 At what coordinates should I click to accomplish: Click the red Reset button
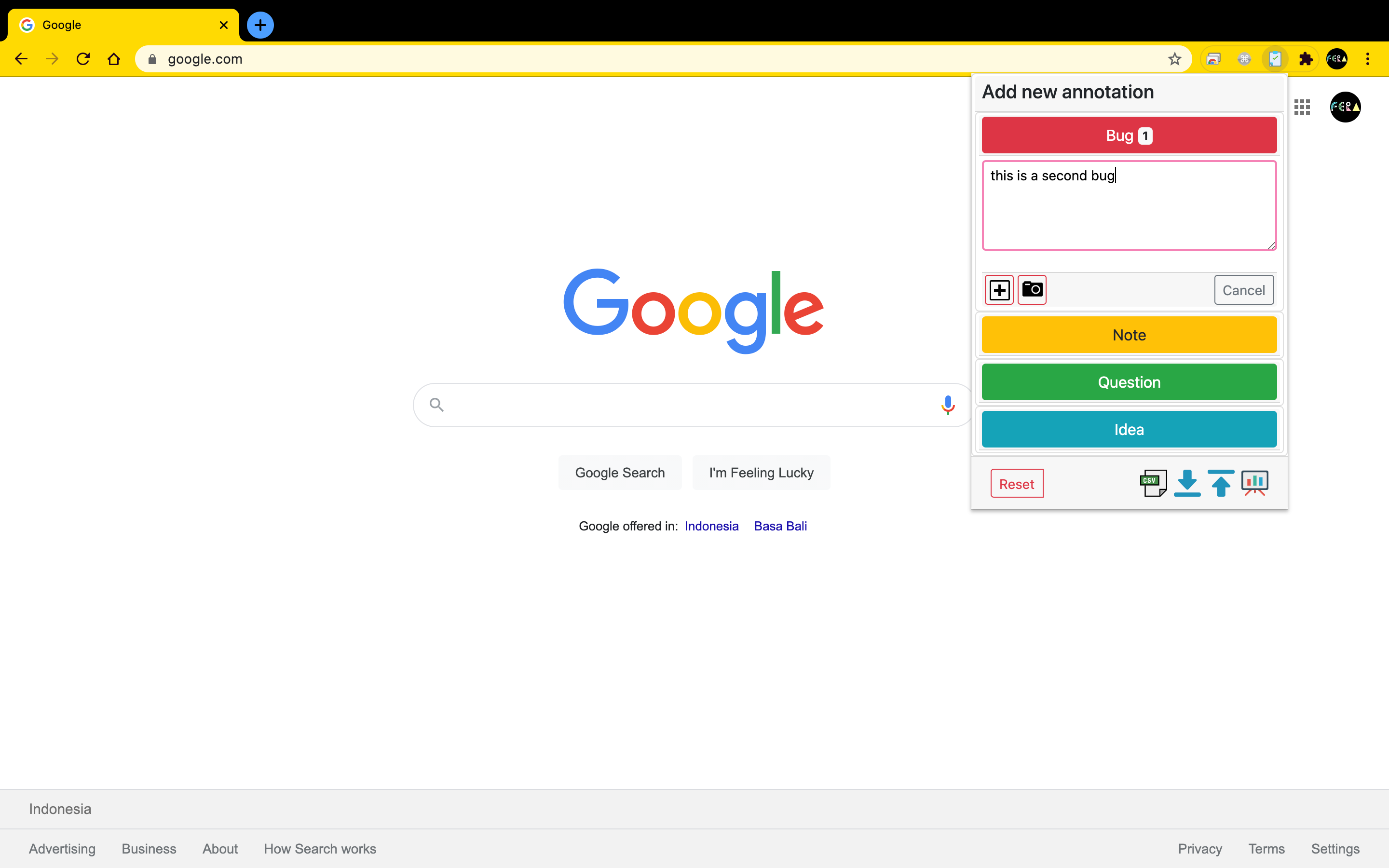coord(1016,483)
